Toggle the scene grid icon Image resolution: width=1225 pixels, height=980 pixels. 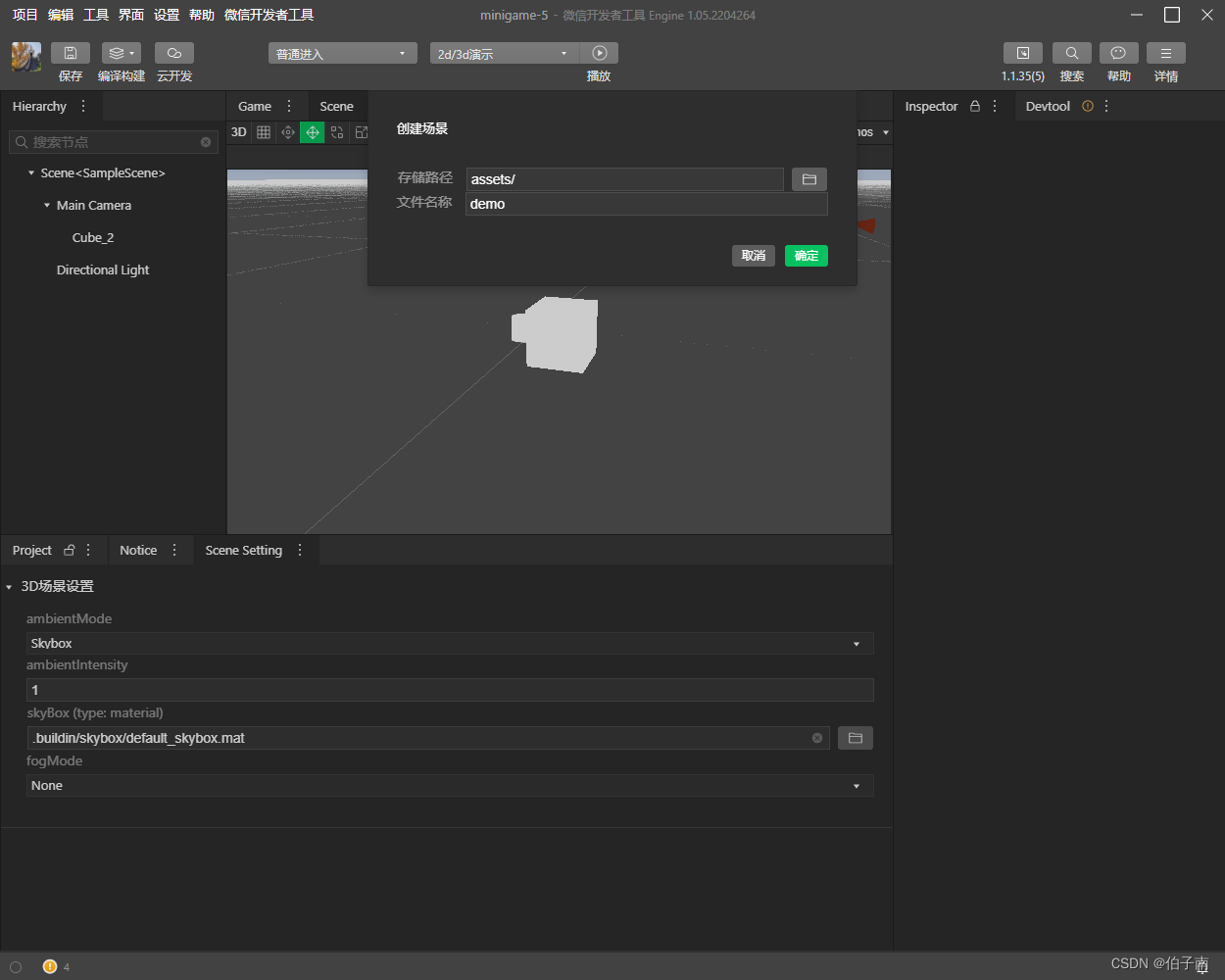pos(264,132)
